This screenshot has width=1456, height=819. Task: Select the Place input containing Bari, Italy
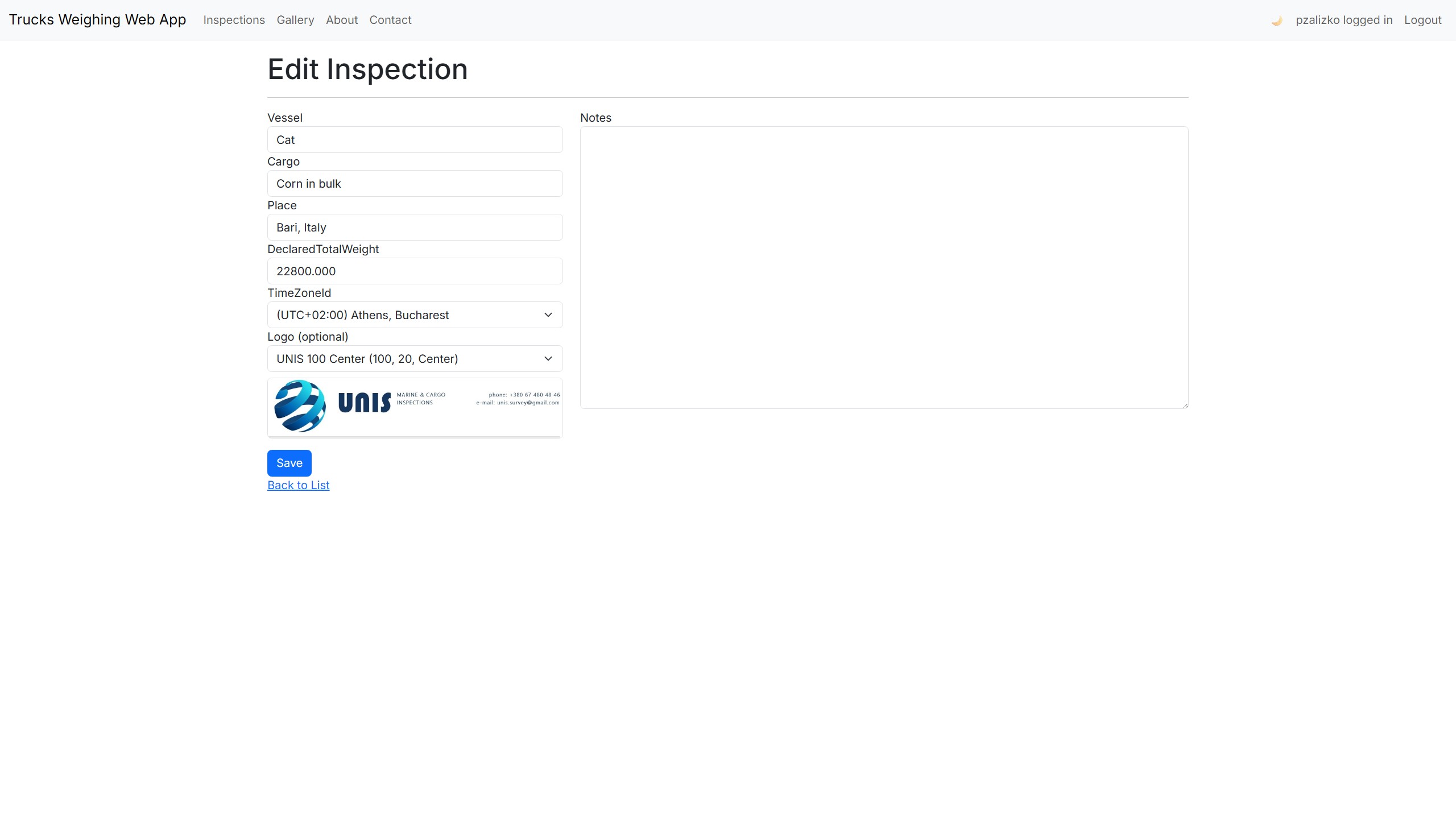(415, 227)
